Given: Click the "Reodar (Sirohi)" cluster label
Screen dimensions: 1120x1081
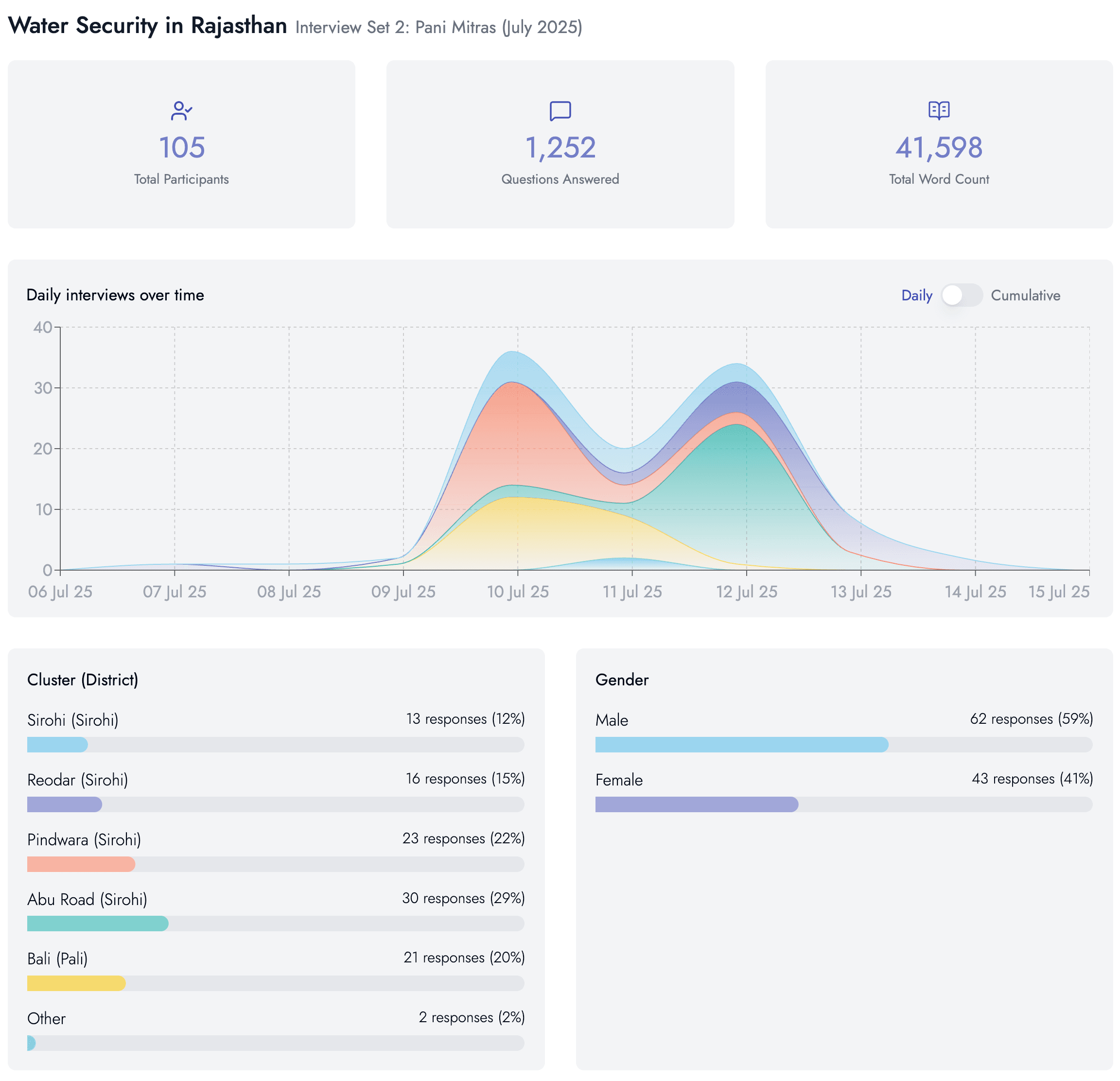Looking at the screenshot, I should click(78, 780).
